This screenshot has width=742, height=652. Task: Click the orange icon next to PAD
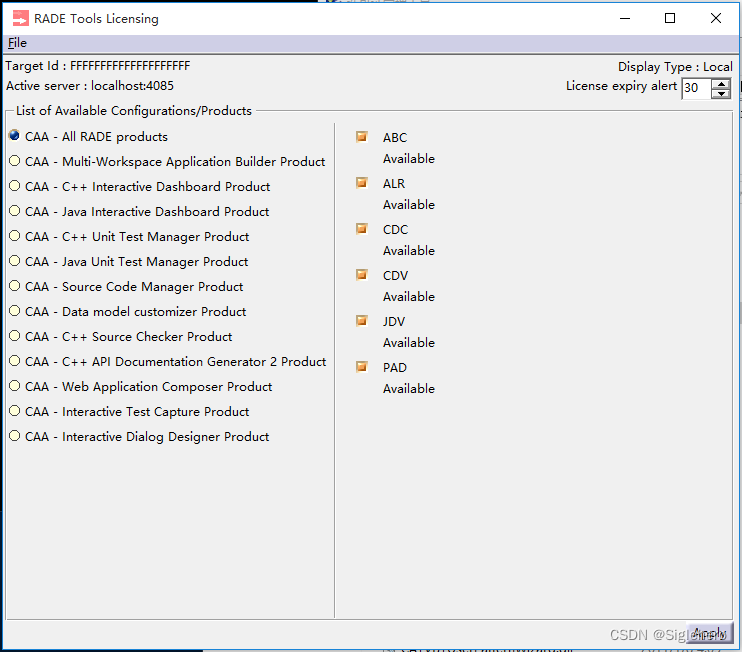[x=362, y=367]
